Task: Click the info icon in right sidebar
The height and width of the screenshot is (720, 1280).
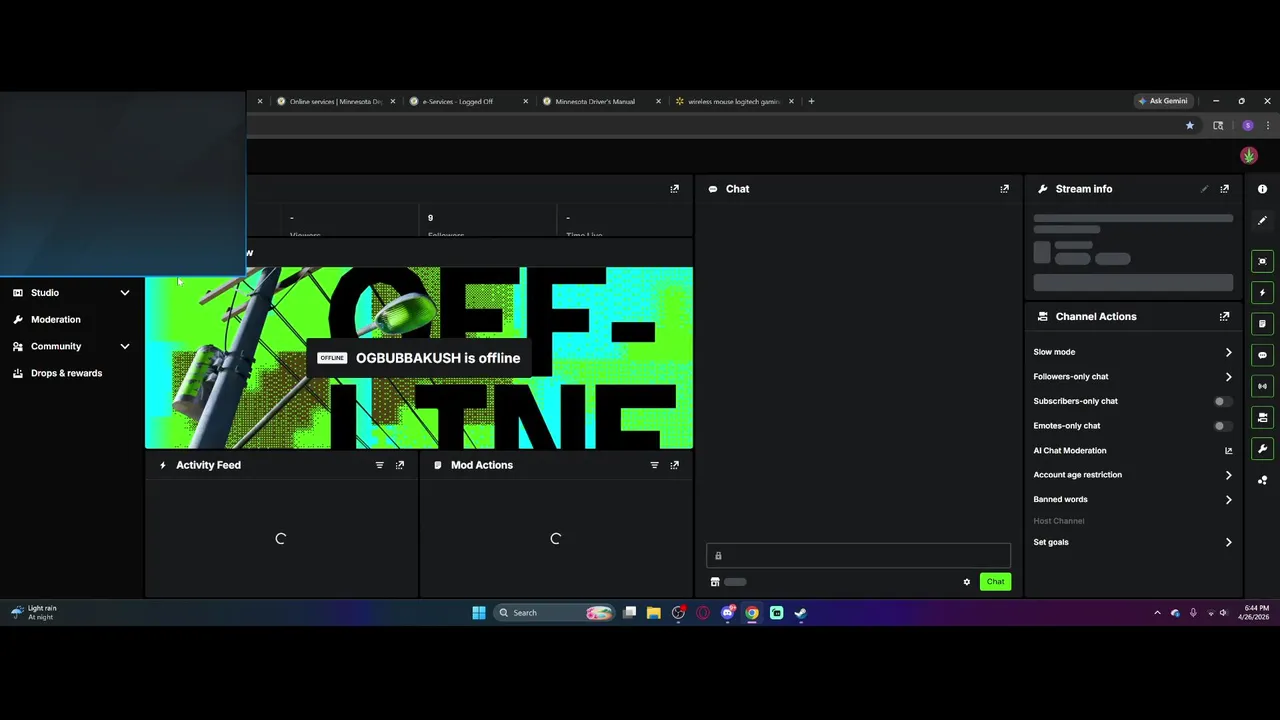Action: pyautogui.click(x=1262, y=189)
